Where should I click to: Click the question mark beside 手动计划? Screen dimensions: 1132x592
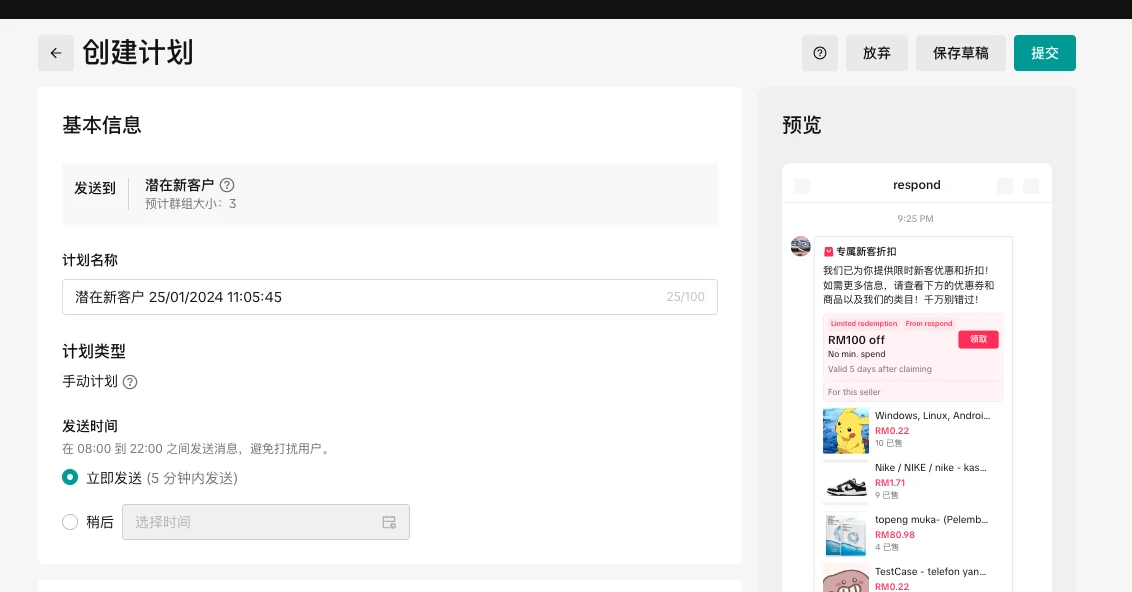(x=130, y=382)
